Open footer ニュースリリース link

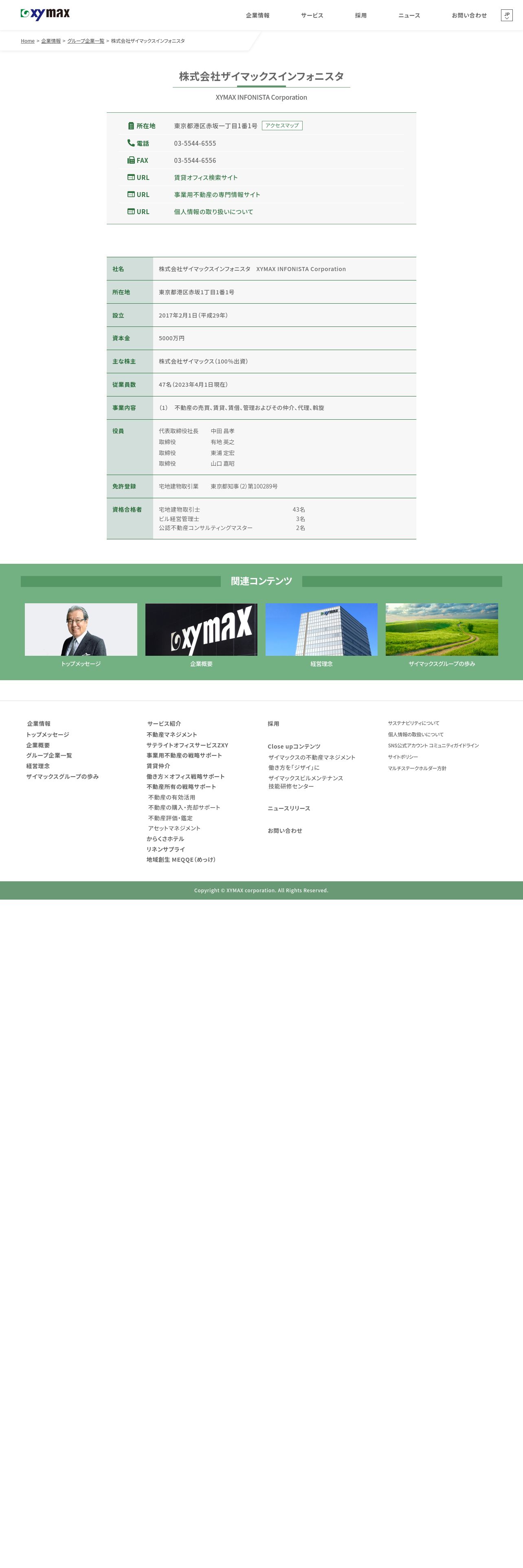(289, 808)
